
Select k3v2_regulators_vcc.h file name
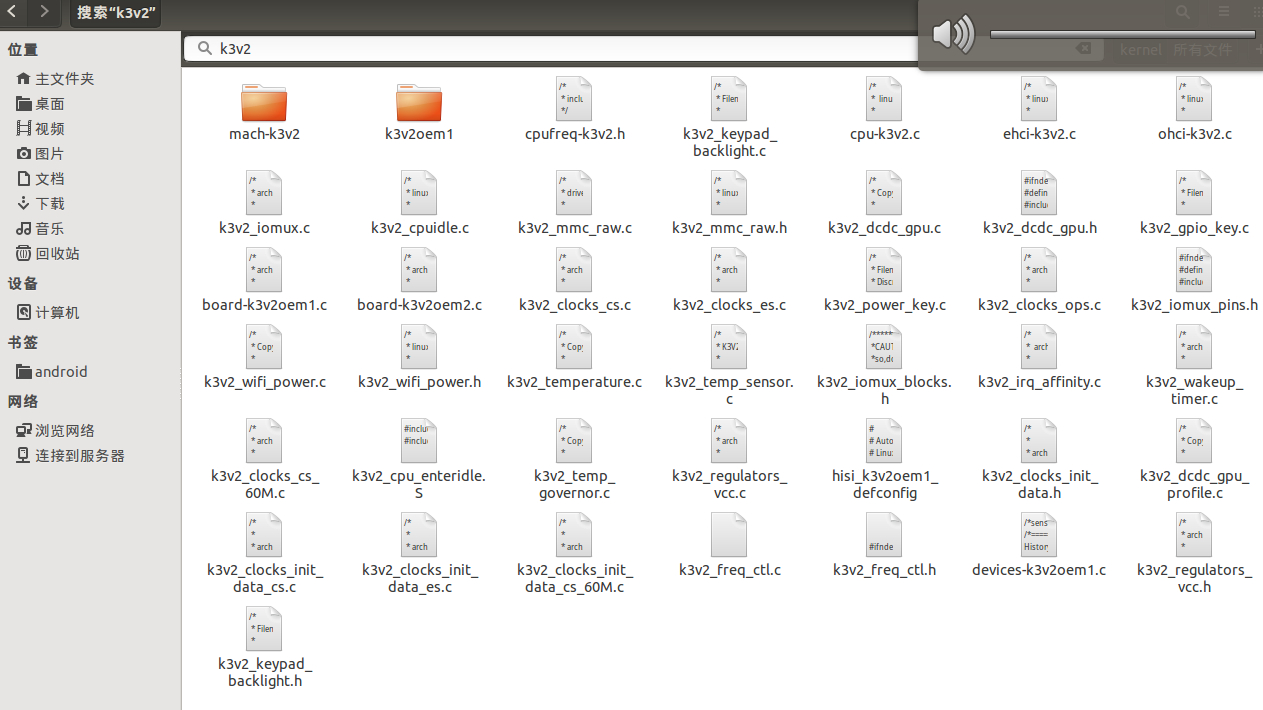pyautogui.click(x=1194, y=578)
